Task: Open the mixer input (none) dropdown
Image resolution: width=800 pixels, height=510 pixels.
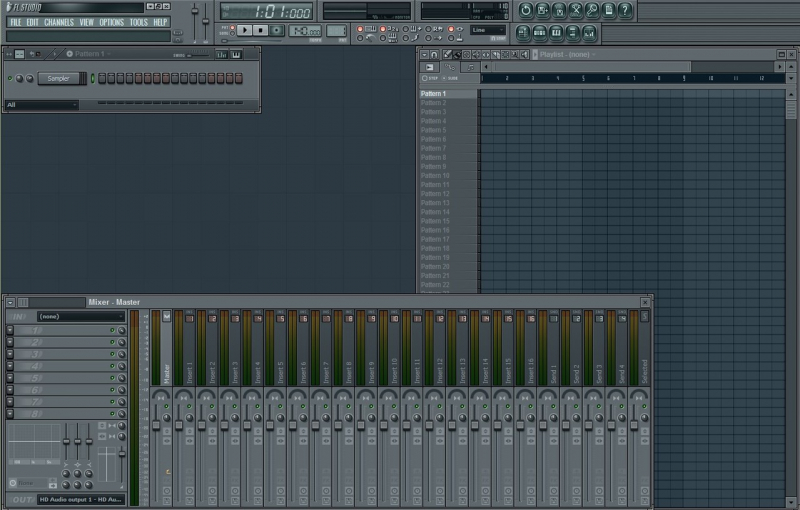Action: point(80,316)
